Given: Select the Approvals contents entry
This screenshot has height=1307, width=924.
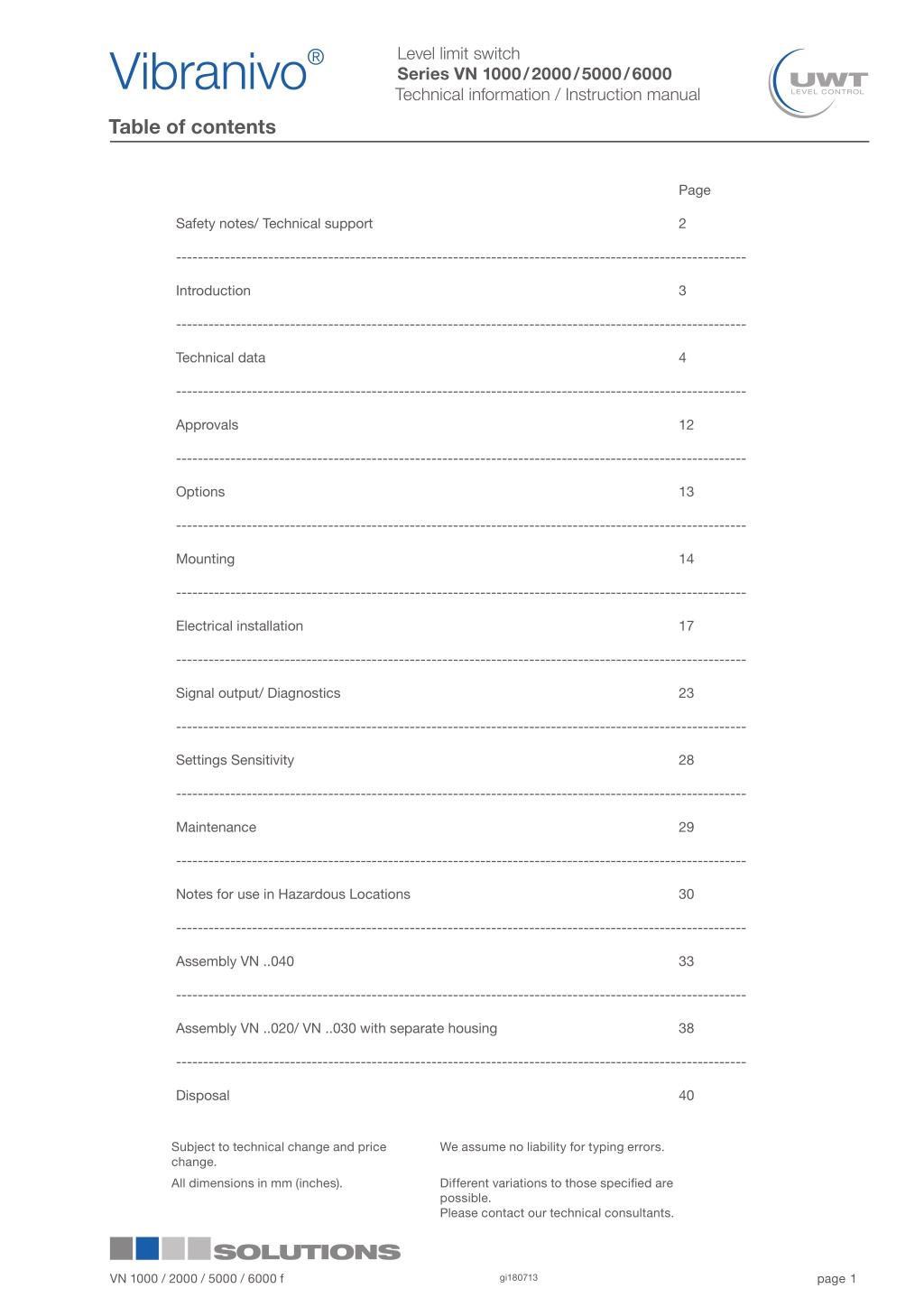Looking at the screenshot, I should 208,425.
